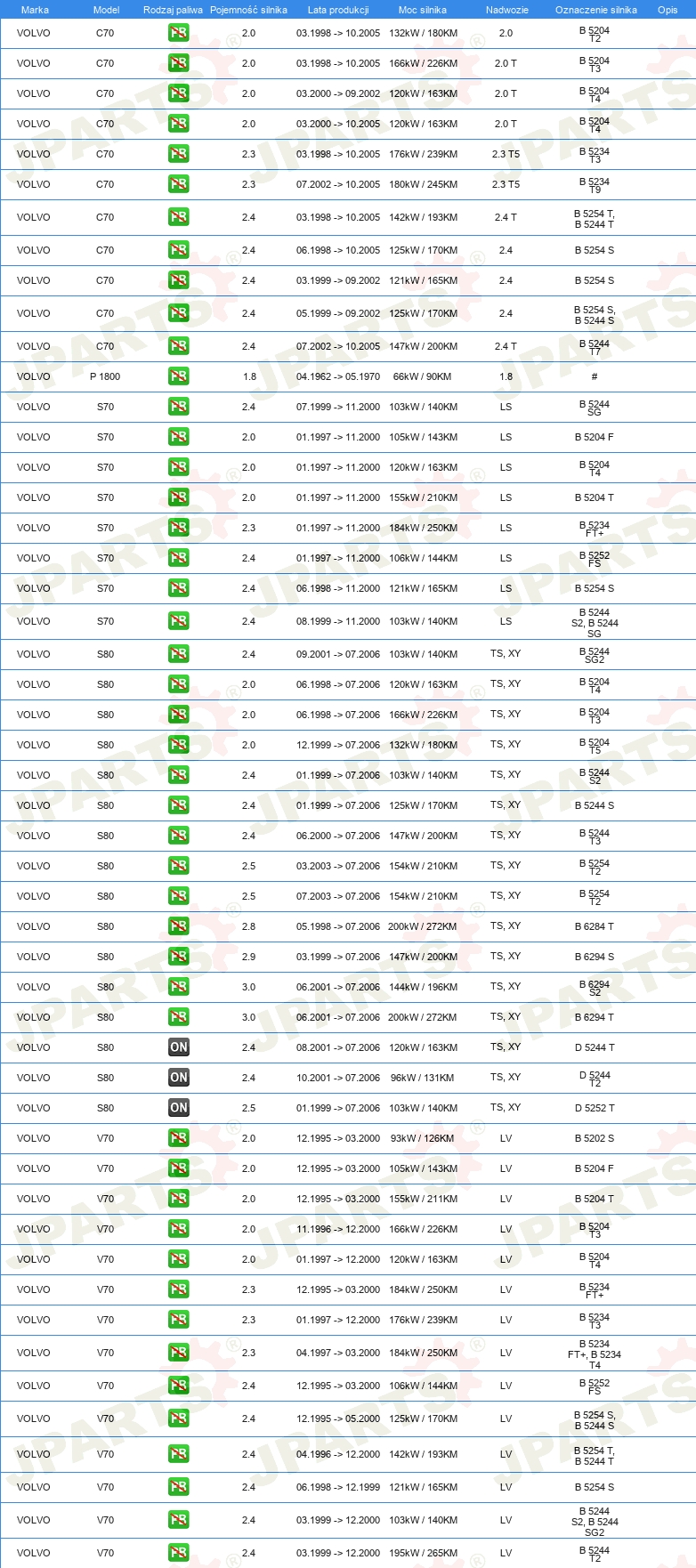Select the 96kW / 131KM power cell
The height and width of the screenshot is (1568, 696).
(423, 1078)
